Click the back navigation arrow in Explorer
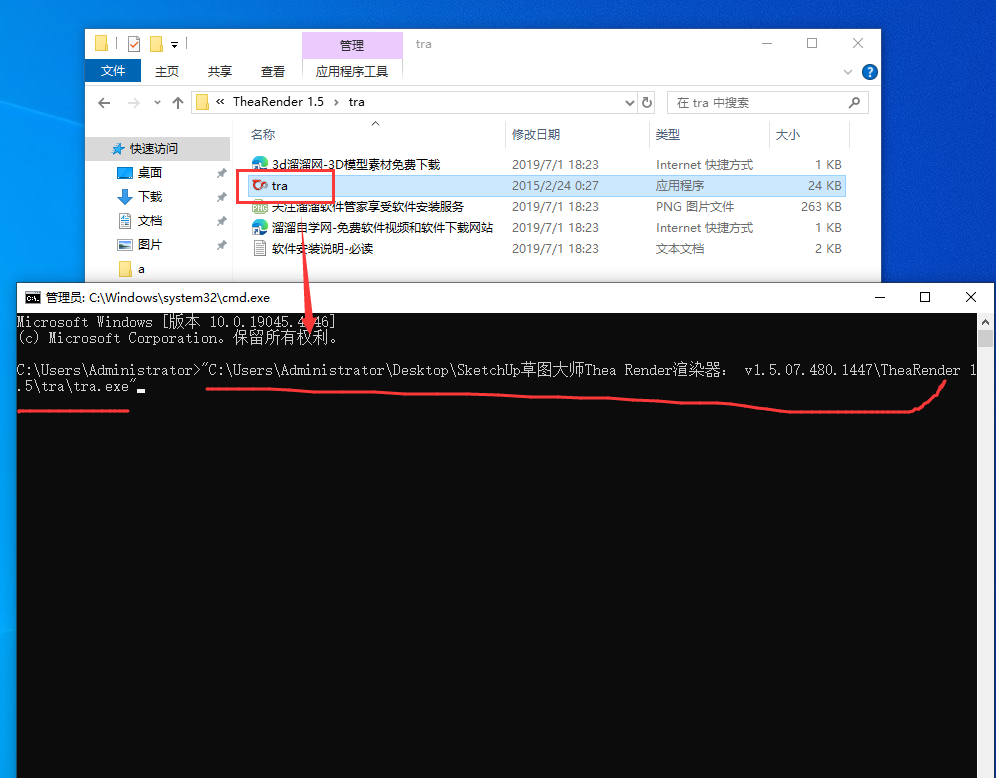The width and height of the screenshot is (996, 778). (104, 102)
